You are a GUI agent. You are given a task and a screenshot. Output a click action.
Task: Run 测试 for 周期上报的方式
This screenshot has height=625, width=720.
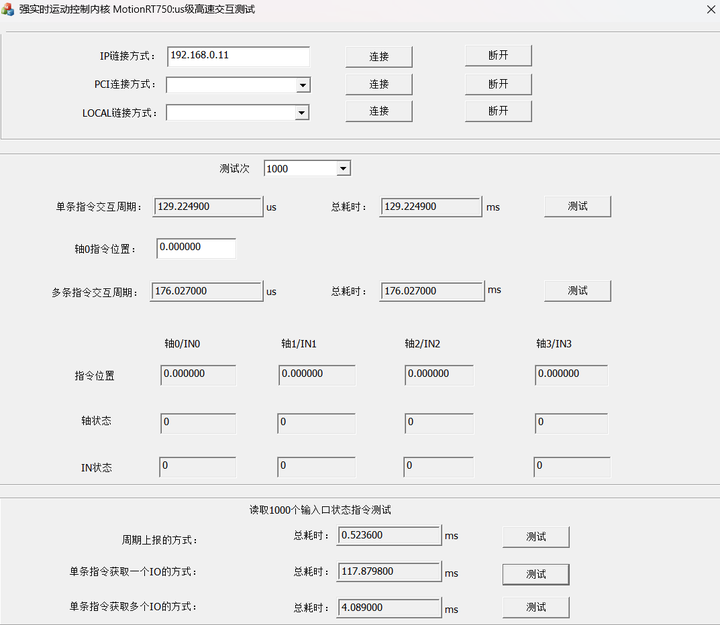[536, 537]
